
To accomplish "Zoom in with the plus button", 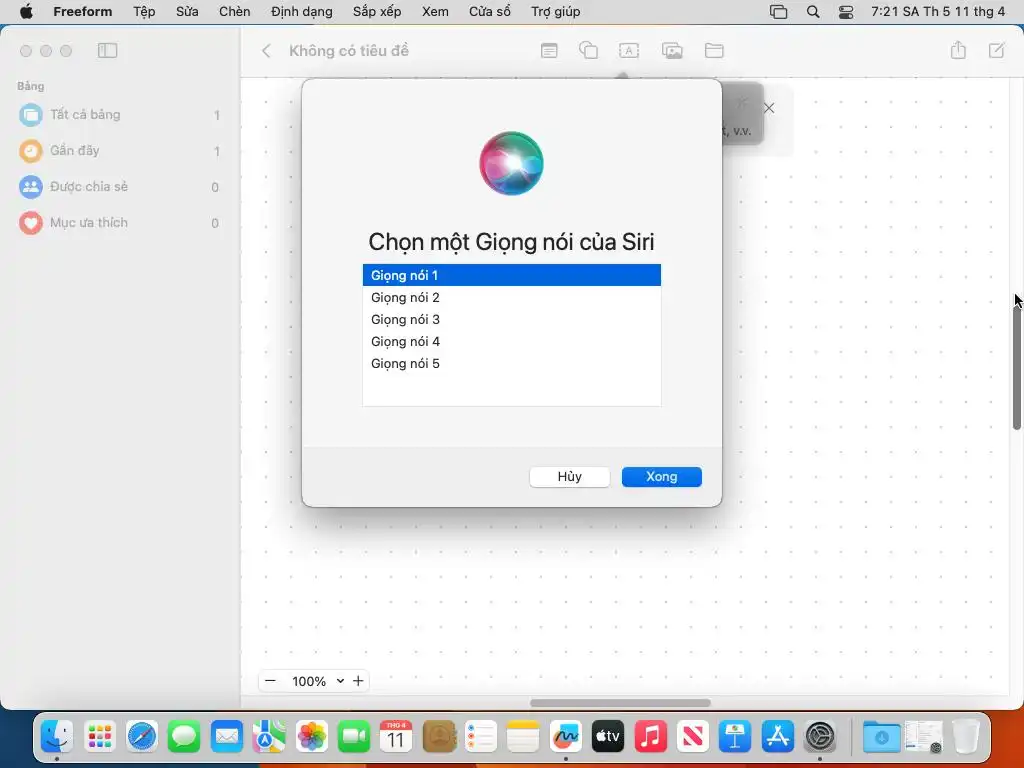I will tap(358, 681).
